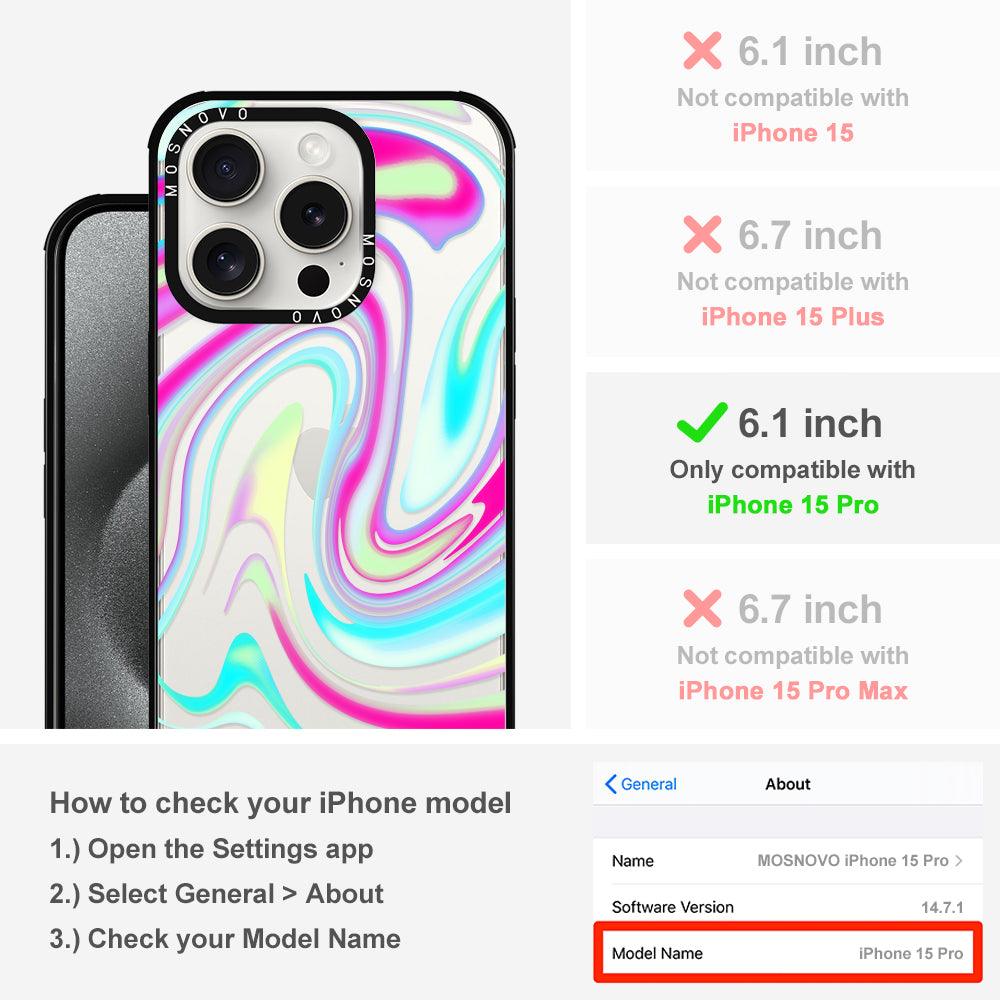This screenshot has height=1000, width=1000.
Task: Click the About title header
Action: (788, 784)
